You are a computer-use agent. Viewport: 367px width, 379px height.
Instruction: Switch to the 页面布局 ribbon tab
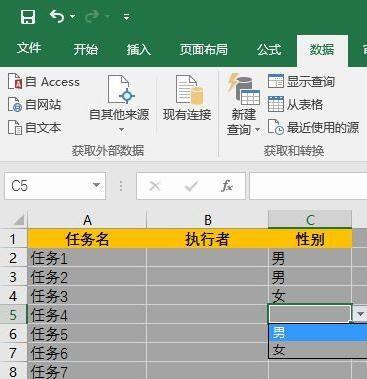tap(204, 50)
